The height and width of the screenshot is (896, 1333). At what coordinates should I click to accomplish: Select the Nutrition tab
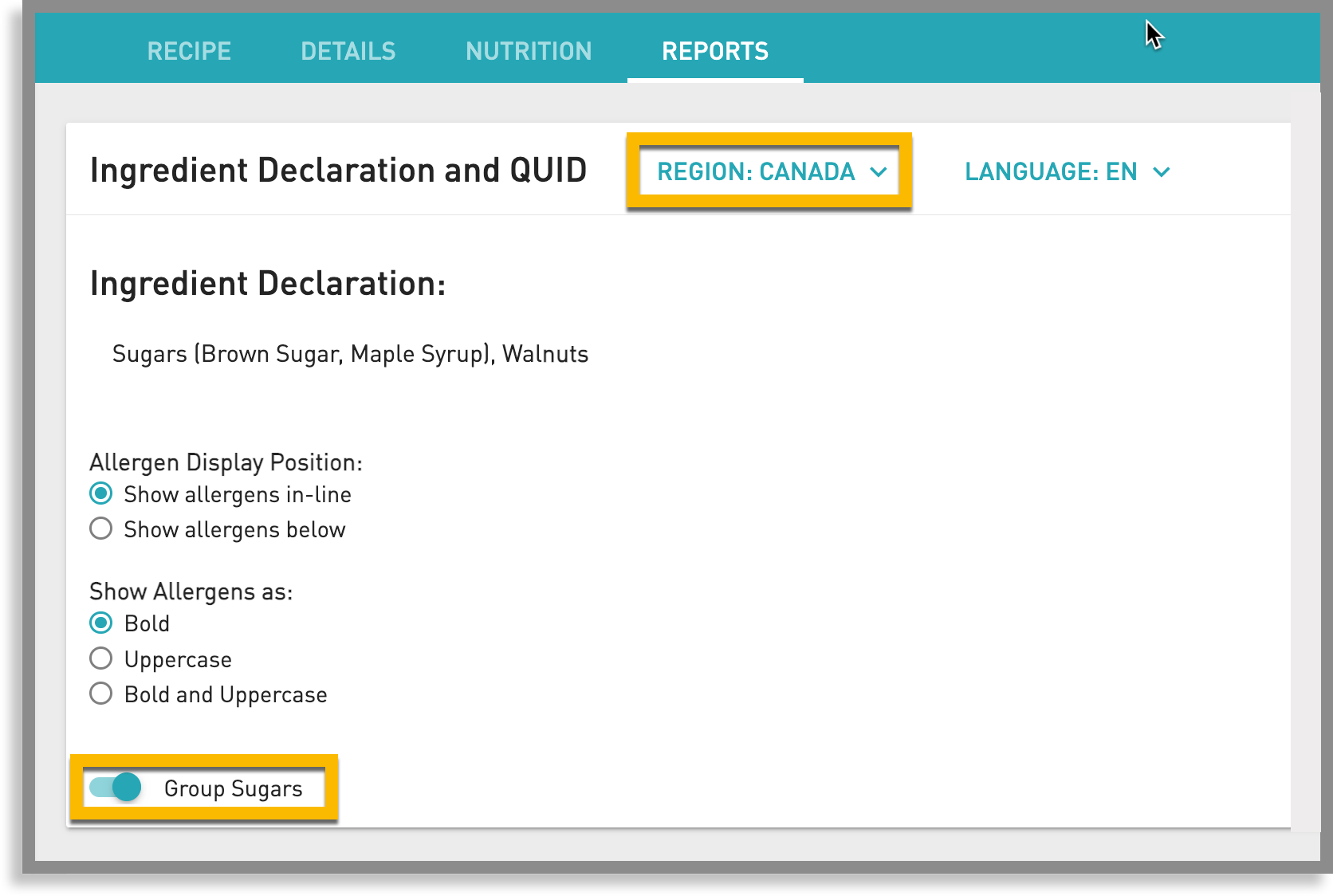[529, 50]
